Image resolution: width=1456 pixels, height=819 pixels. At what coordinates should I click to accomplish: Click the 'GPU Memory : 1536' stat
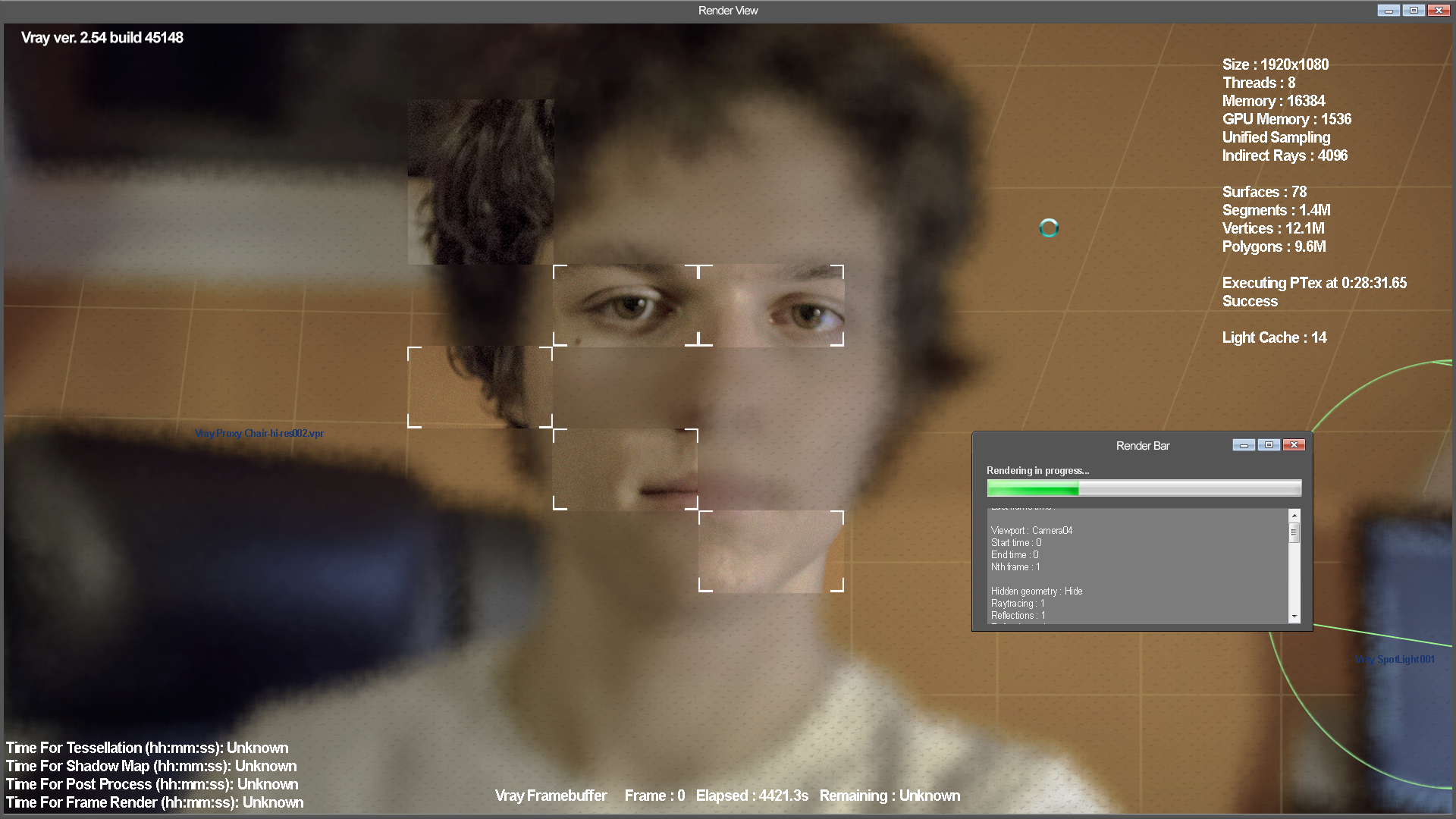point(1287,119)
